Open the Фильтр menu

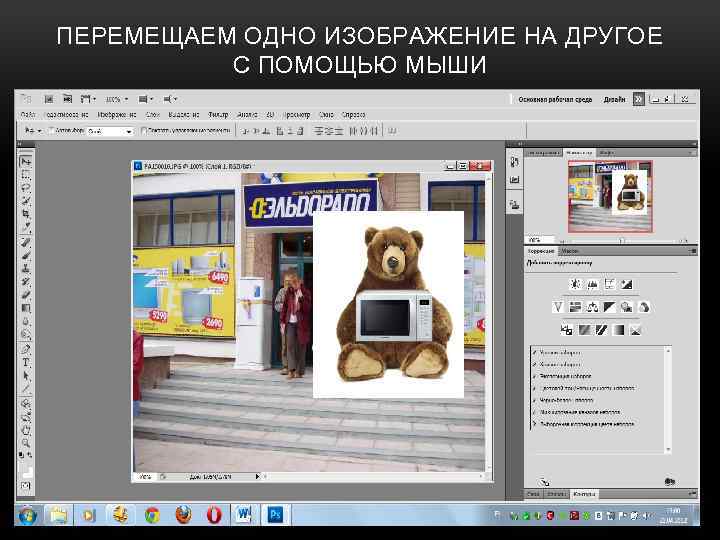click(x=218, y=115)
